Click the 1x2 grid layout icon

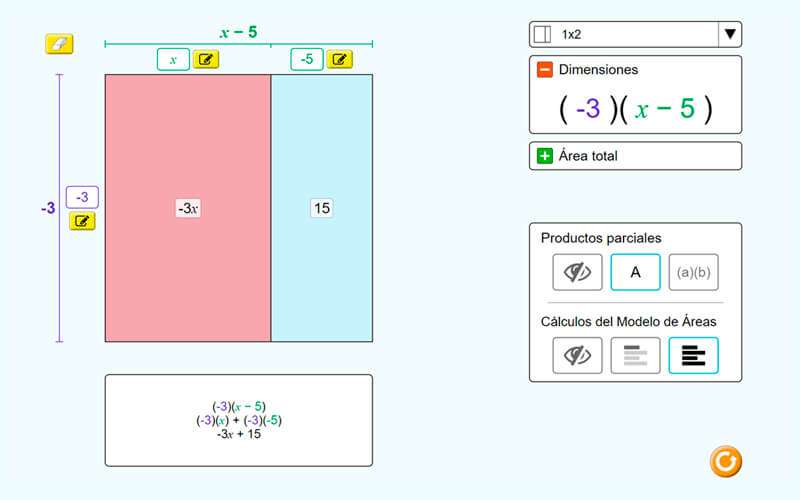coord(543,35)
